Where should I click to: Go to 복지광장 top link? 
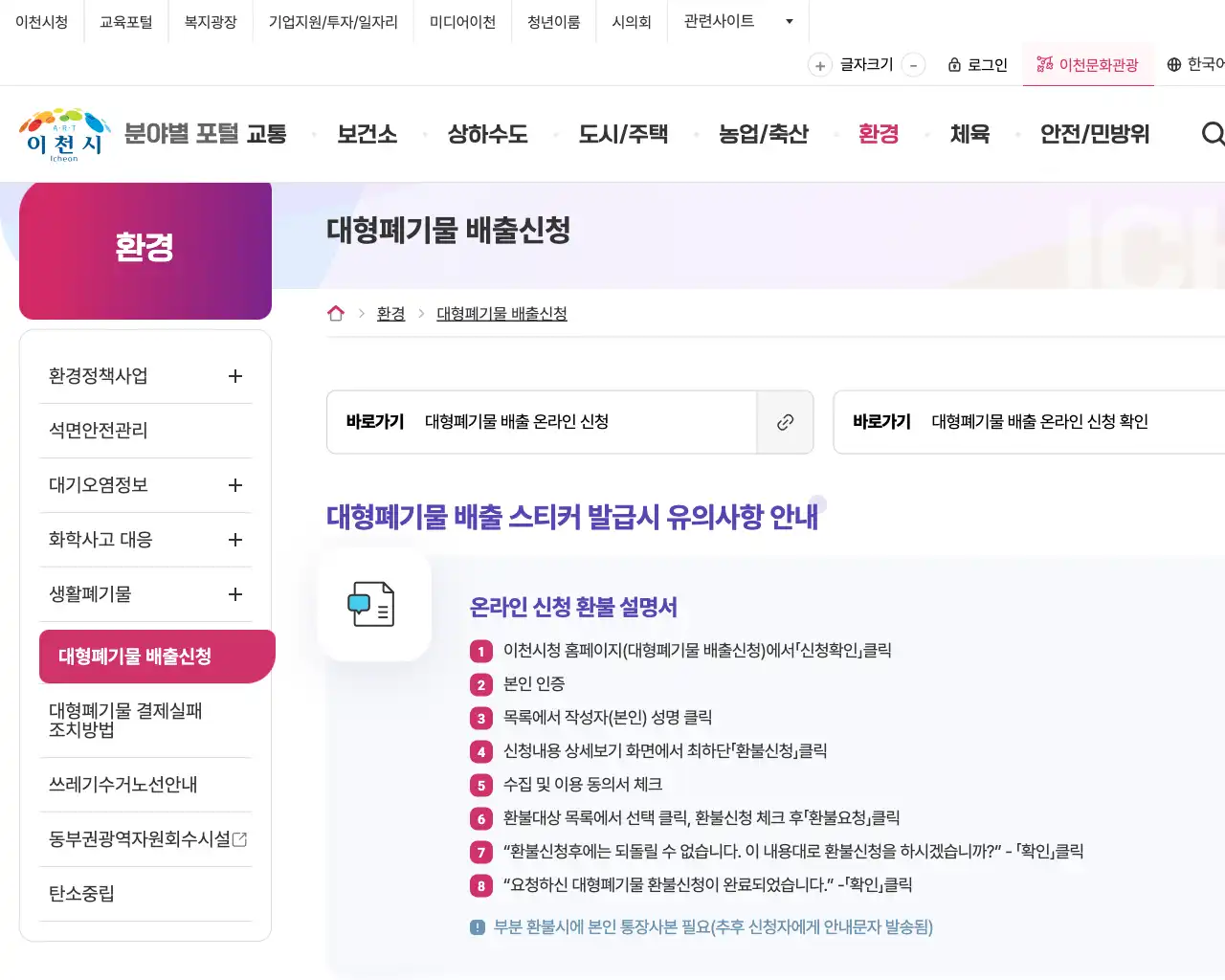(x=211, y=21)
